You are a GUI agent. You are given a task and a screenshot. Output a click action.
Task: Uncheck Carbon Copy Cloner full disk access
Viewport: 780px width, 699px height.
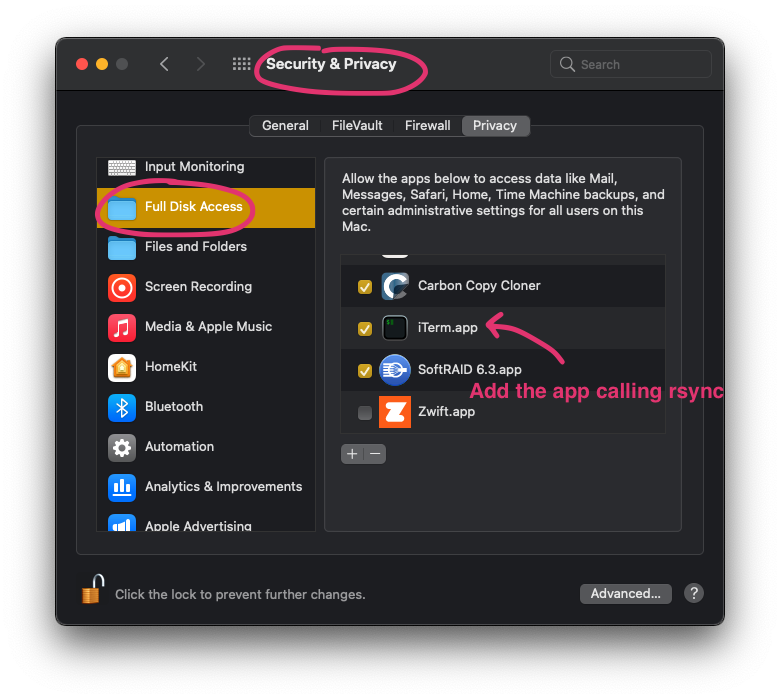(x=365, y=287)
